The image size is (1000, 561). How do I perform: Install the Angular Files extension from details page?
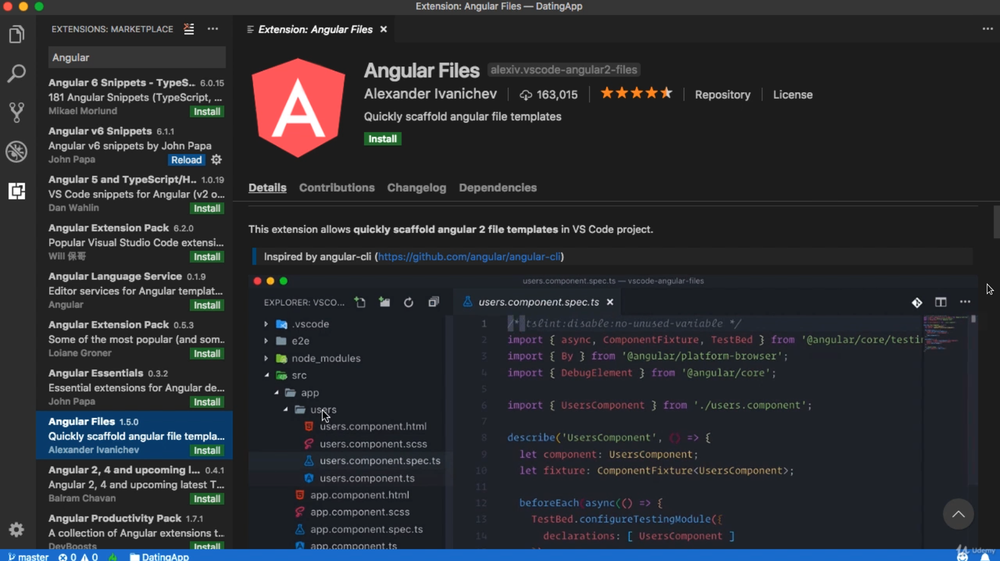coord(382,138)
